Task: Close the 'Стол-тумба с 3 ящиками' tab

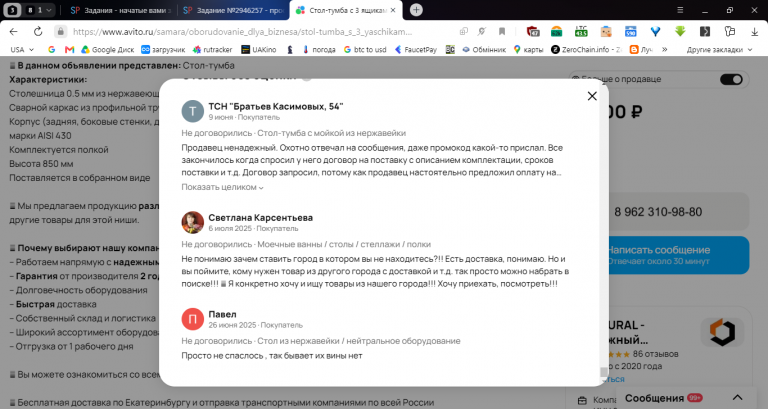Action: (393, 10)
